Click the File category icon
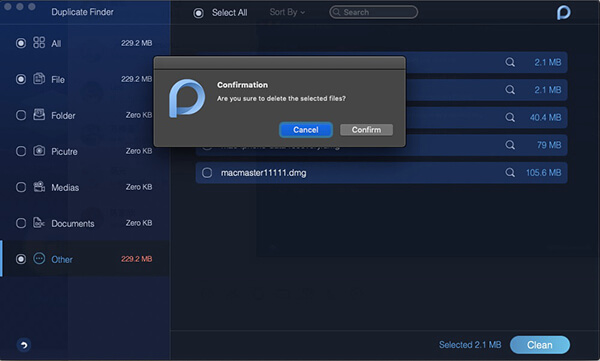This screenshot has height=361, width=600. pos(39,78)
